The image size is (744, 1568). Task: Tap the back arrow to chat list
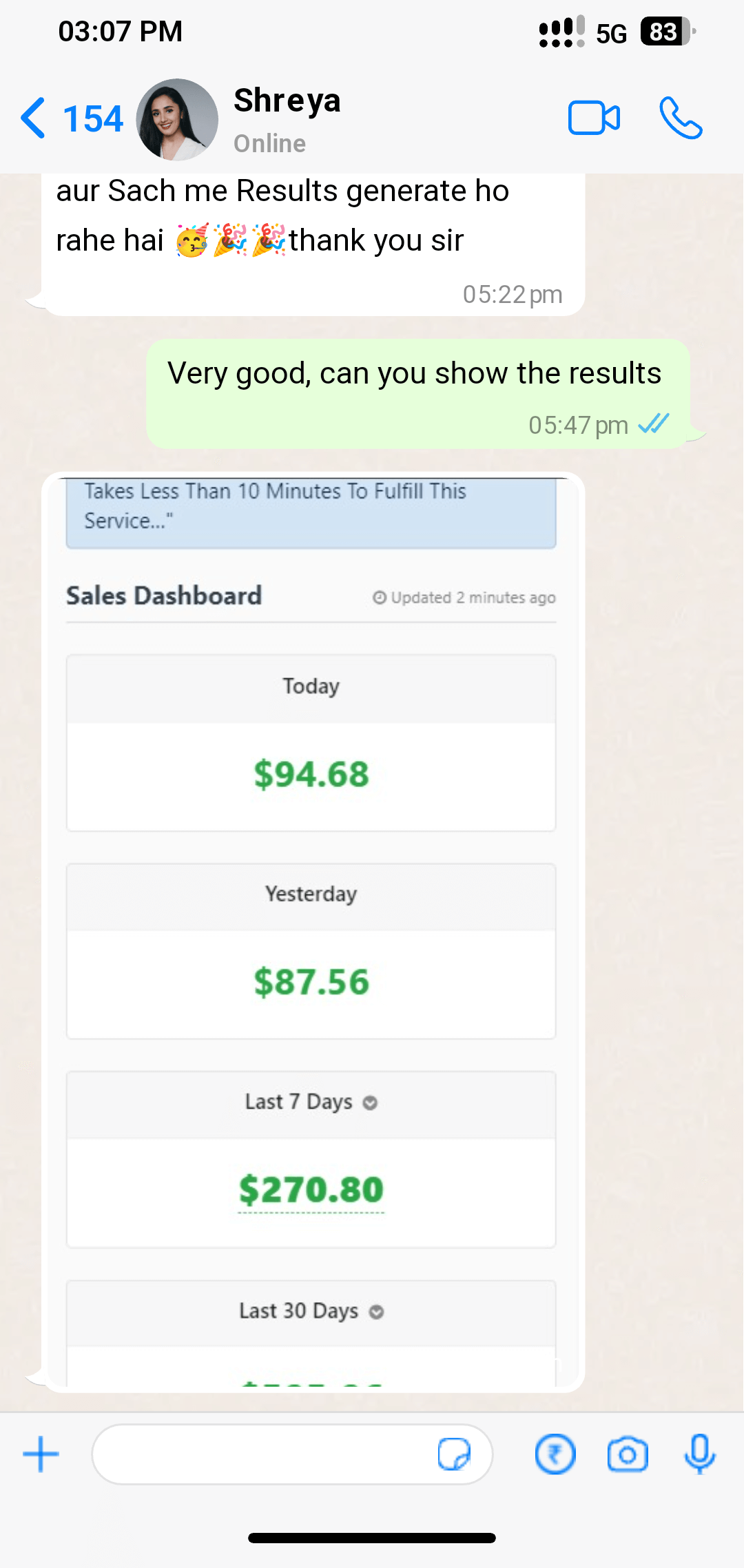coord(33,118)
